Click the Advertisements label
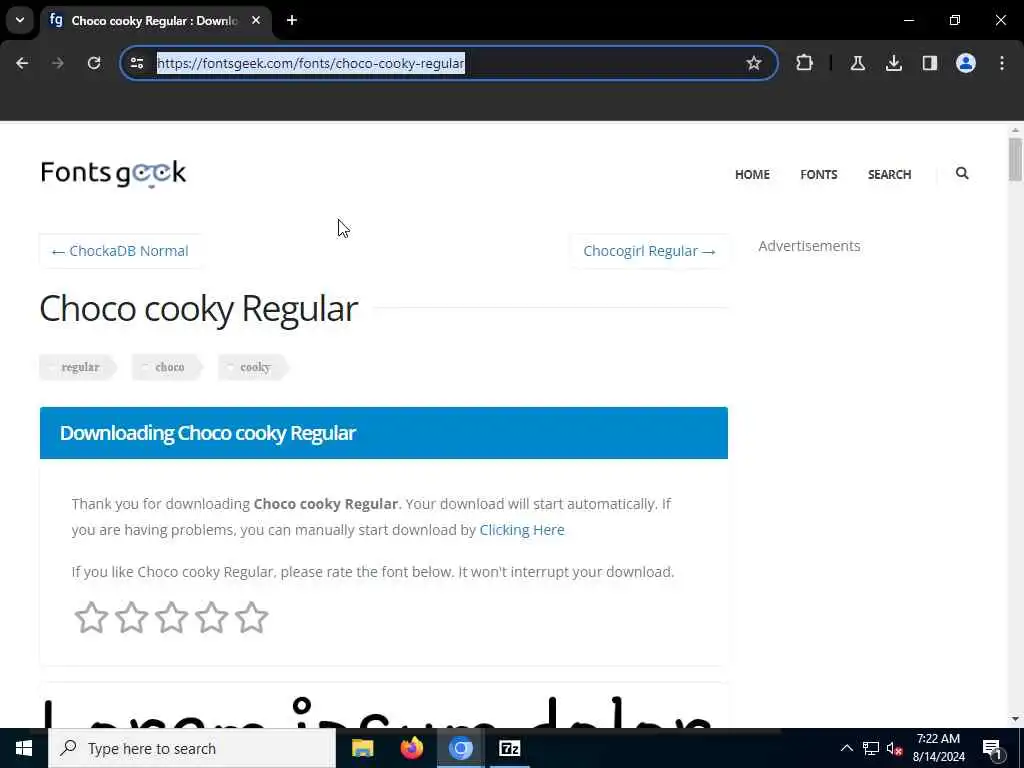The width and height of the screenshot is (1024, 768). point(809,246)
